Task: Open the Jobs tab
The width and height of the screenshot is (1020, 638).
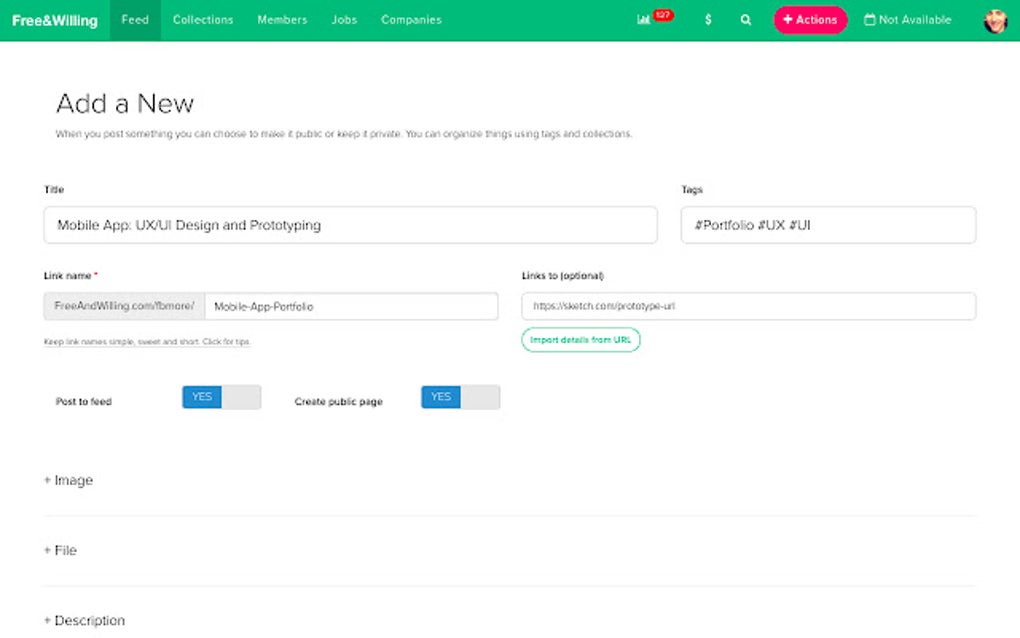Action: (344, 20)
